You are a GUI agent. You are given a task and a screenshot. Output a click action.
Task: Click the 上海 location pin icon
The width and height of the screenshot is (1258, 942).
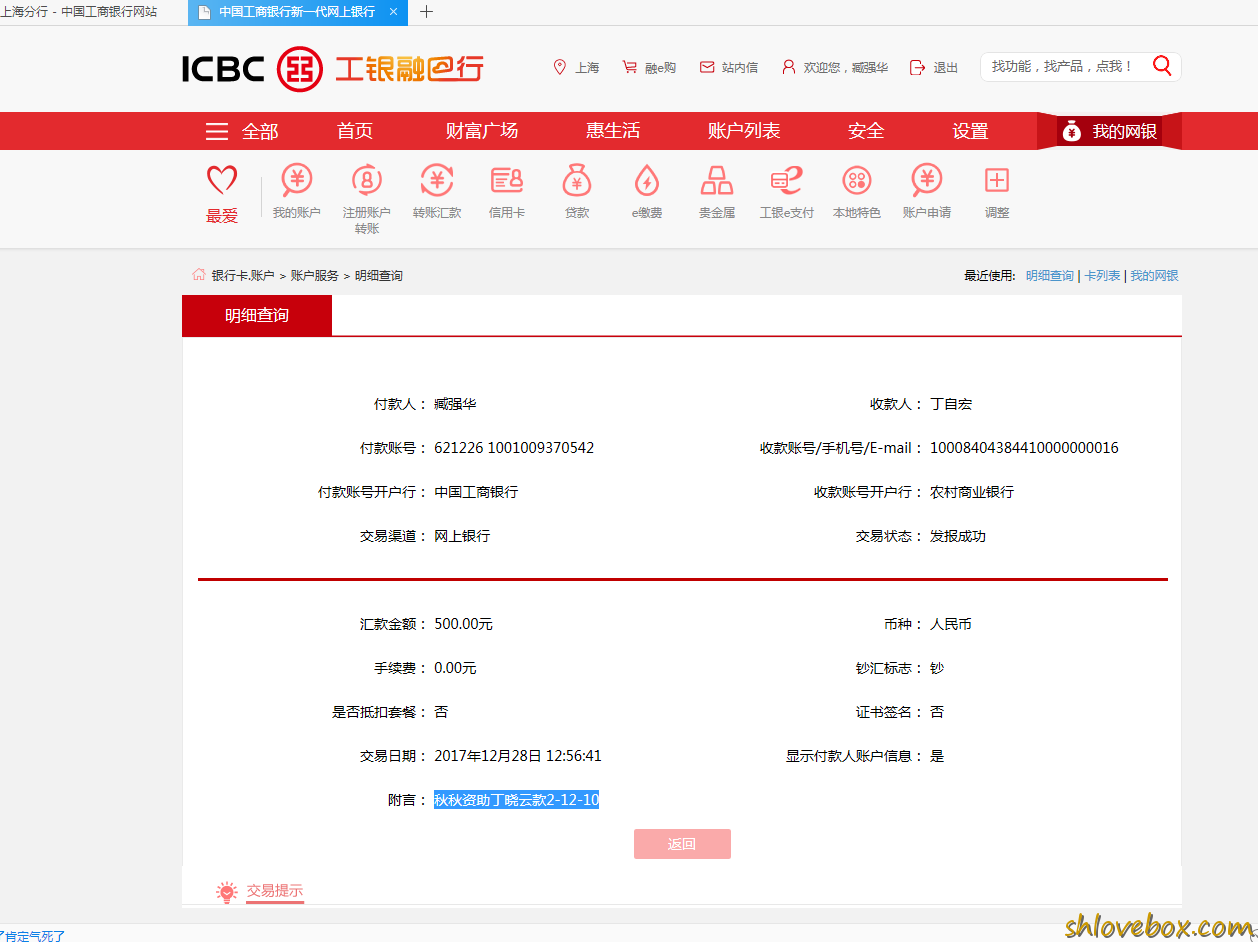coord(560,67)
